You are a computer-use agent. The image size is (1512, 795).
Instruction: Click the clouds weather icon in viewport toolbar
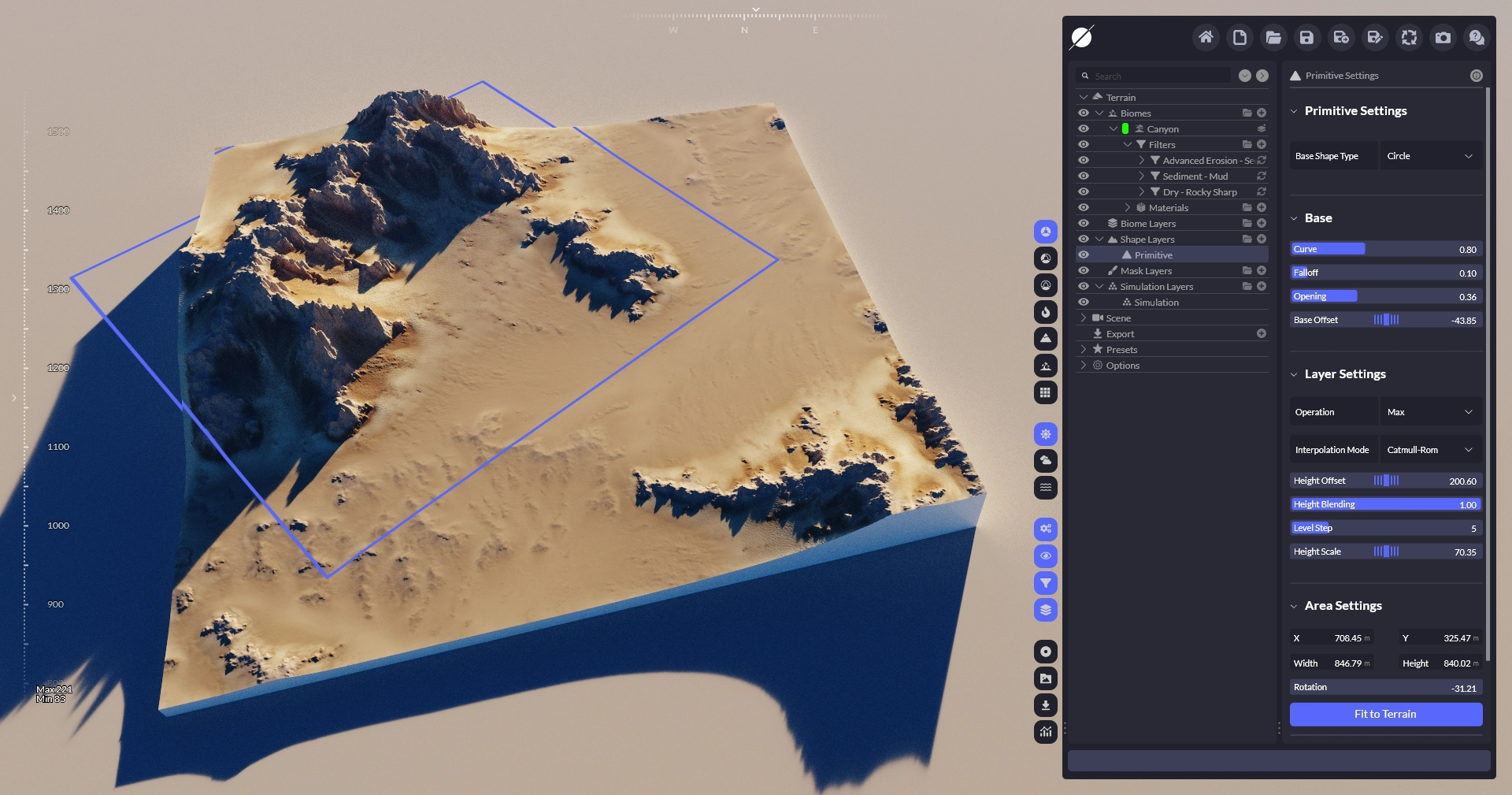pyautogui.click(x=1045, y=461)
